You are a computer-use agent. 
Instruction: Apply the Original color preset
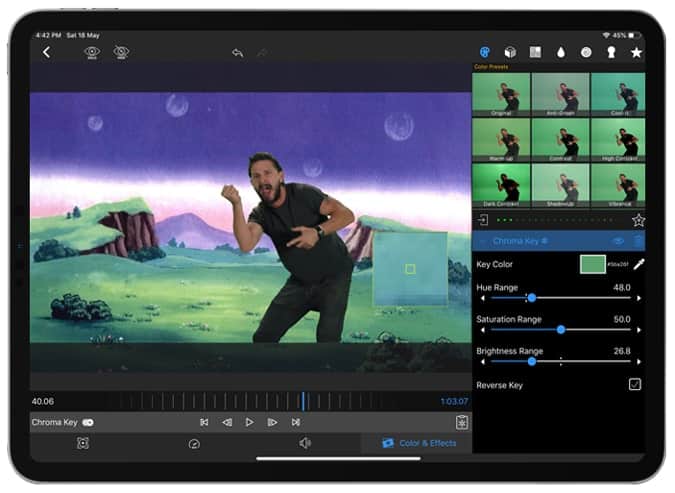pos(501,94)
